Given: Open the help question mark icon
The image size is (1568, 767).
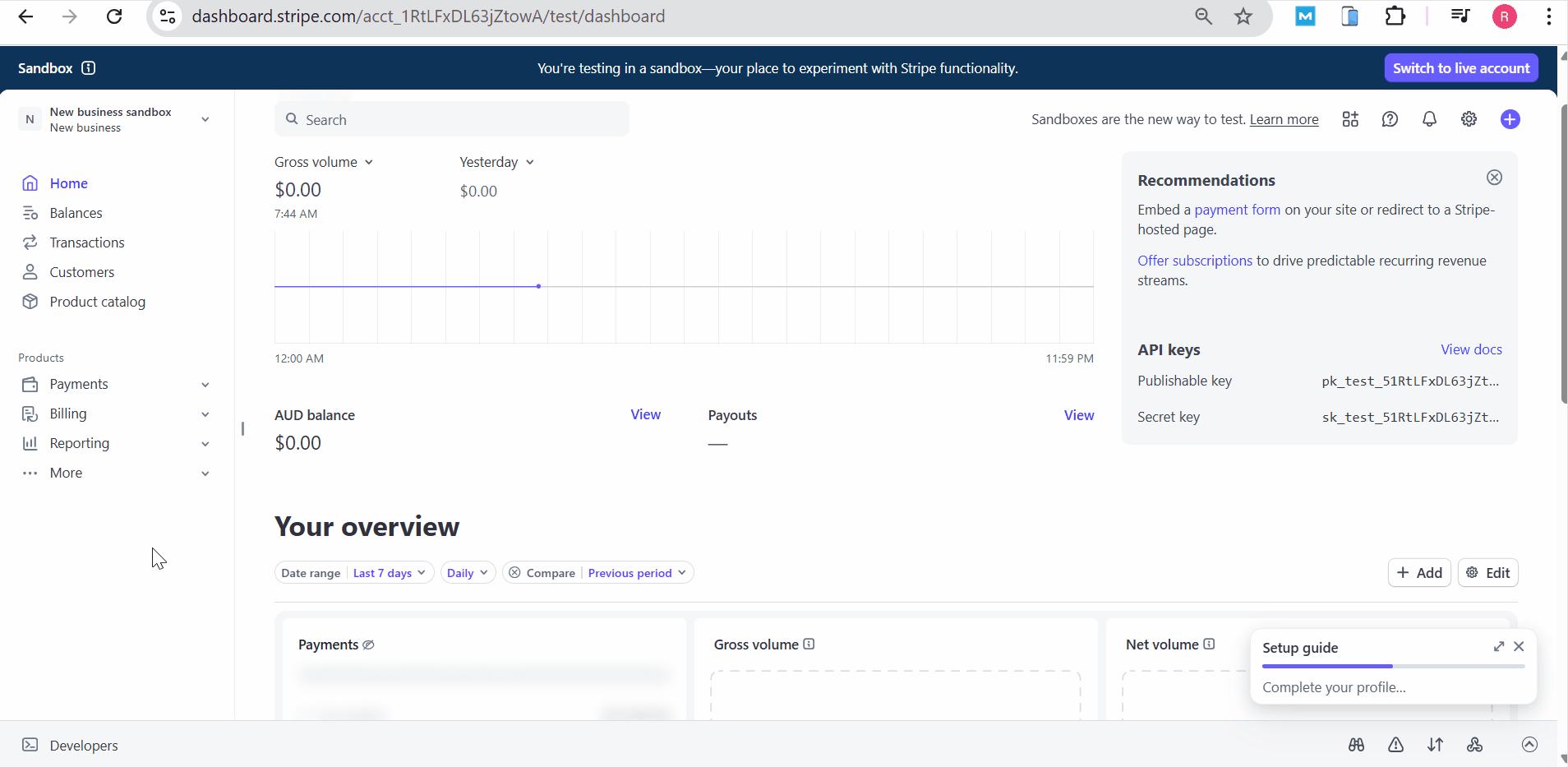Looking at the screenshot, I should [1390, 119].
